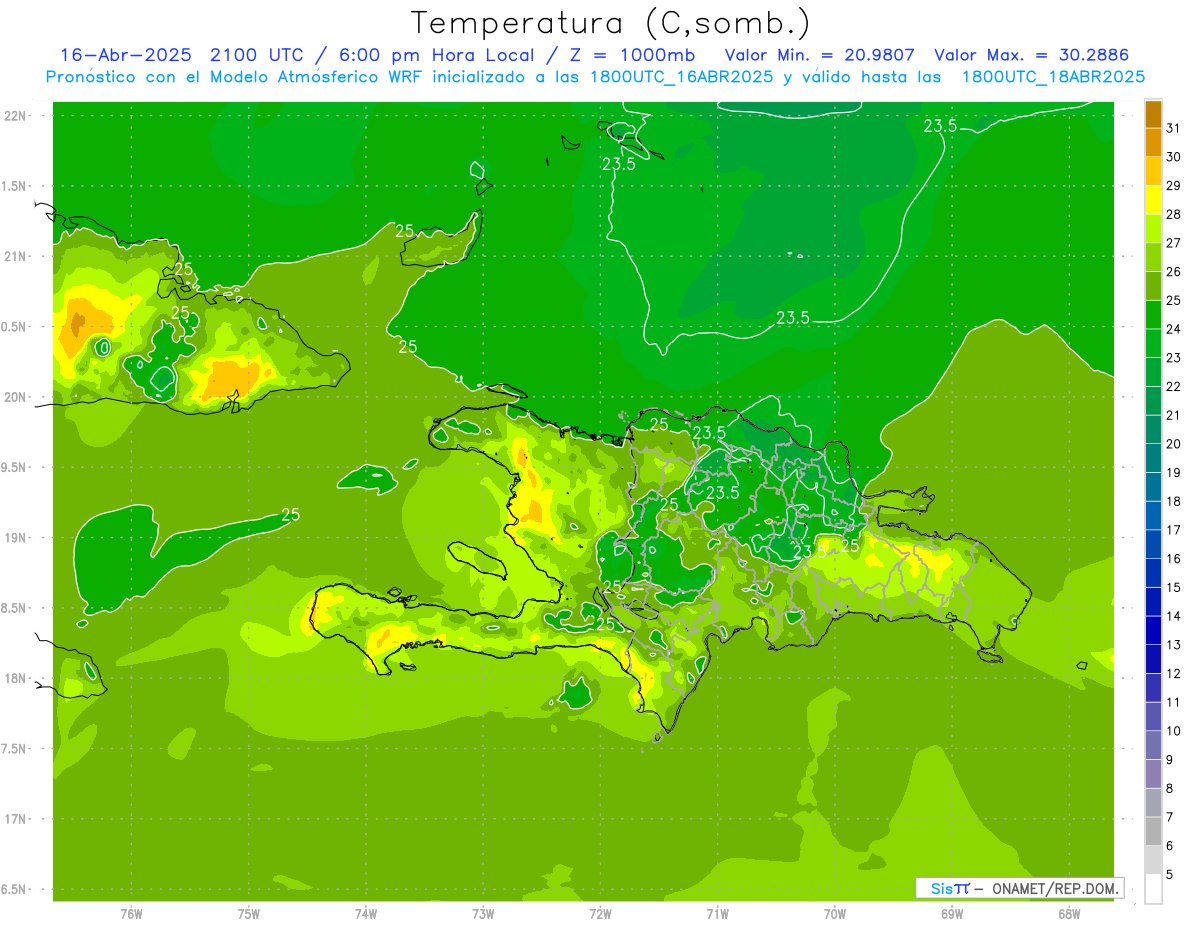
Task: Click the "ONAMET/REP.DOM." credit label
Action: [1056, 888]
